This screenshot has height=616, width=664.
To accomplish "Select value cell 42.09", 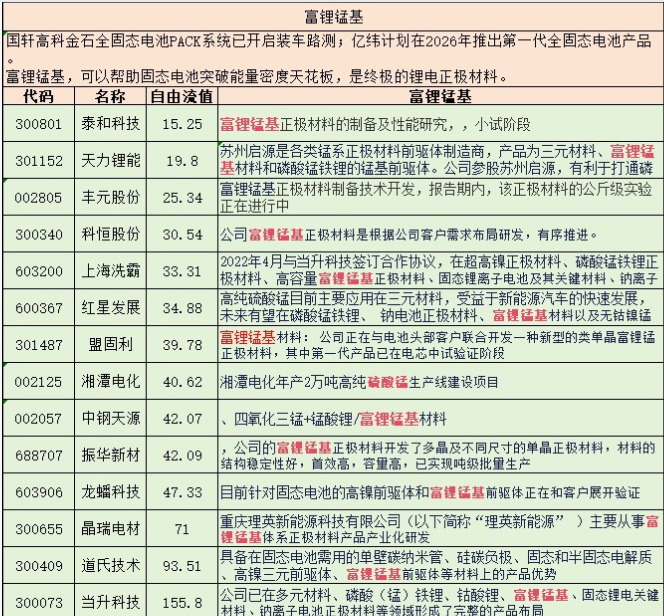I will click(x=182, y=455).
